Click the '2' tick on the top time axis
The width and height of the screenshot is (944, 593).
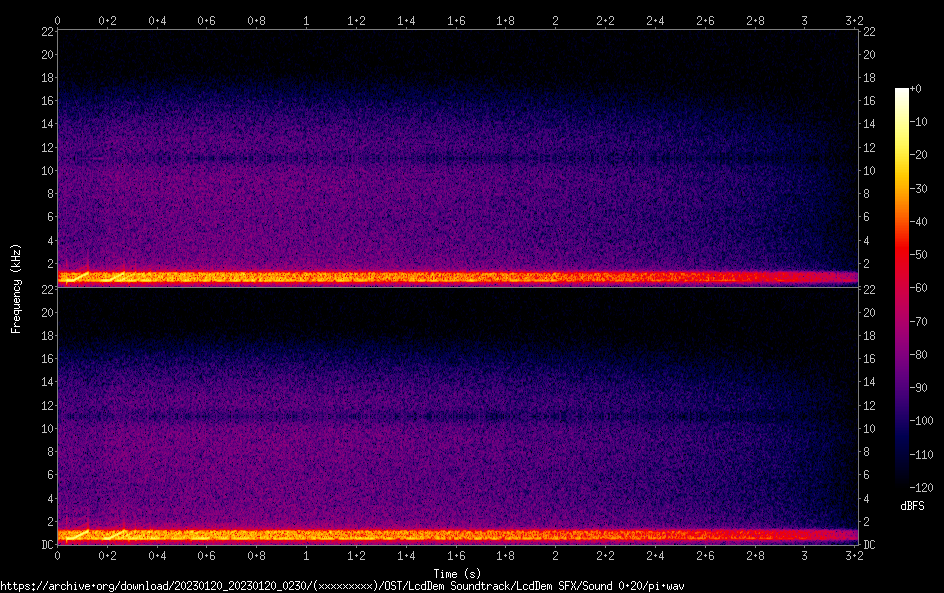(555, 19)
